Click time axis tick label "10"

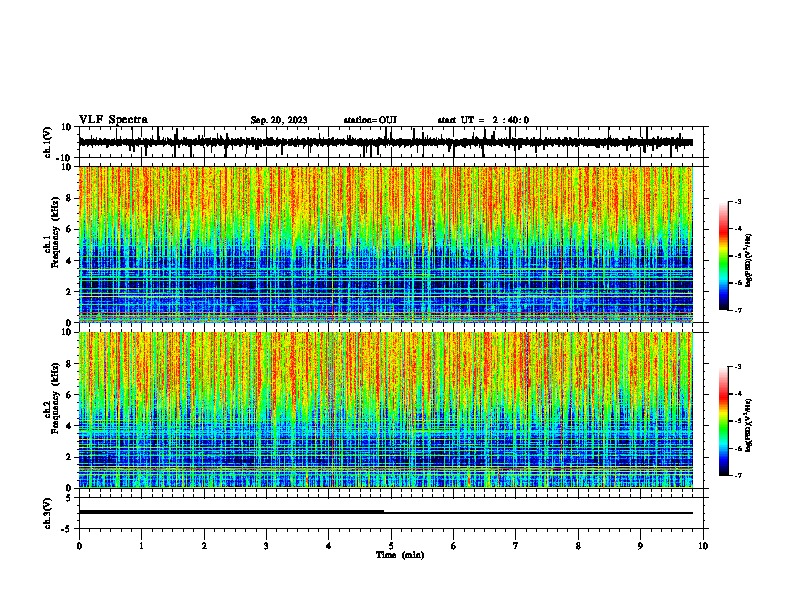703,546
